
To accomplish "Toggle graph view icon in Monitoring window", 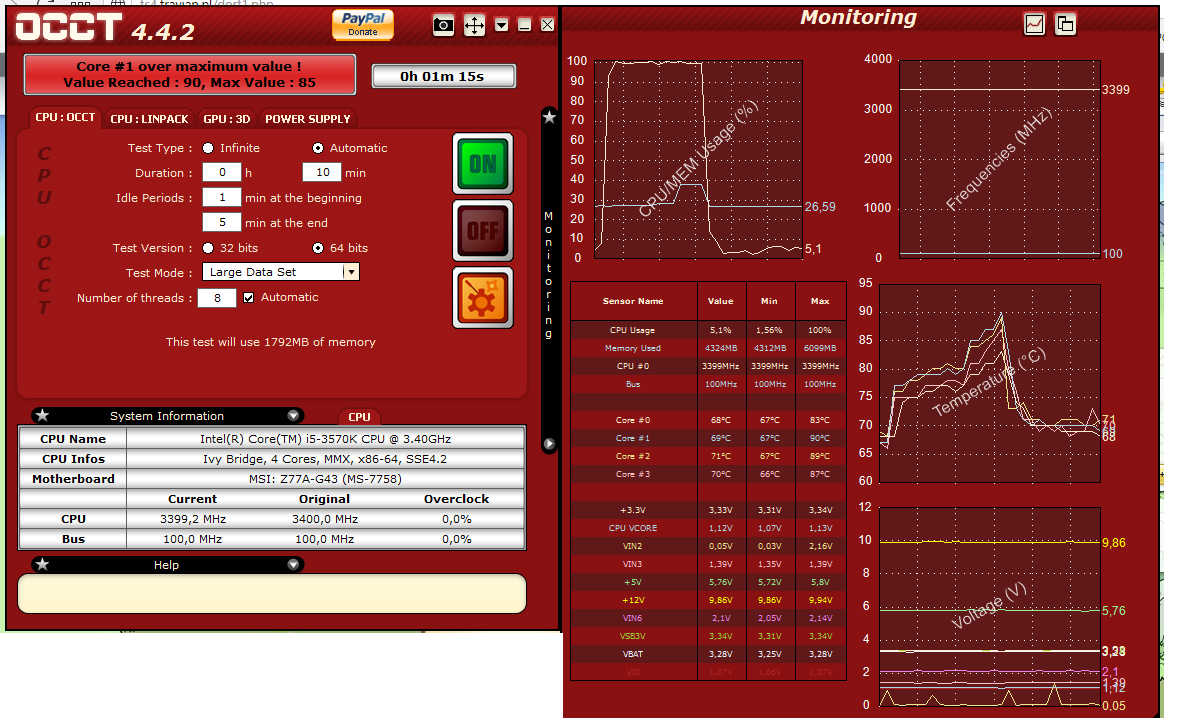I will tap(1035, 24).
